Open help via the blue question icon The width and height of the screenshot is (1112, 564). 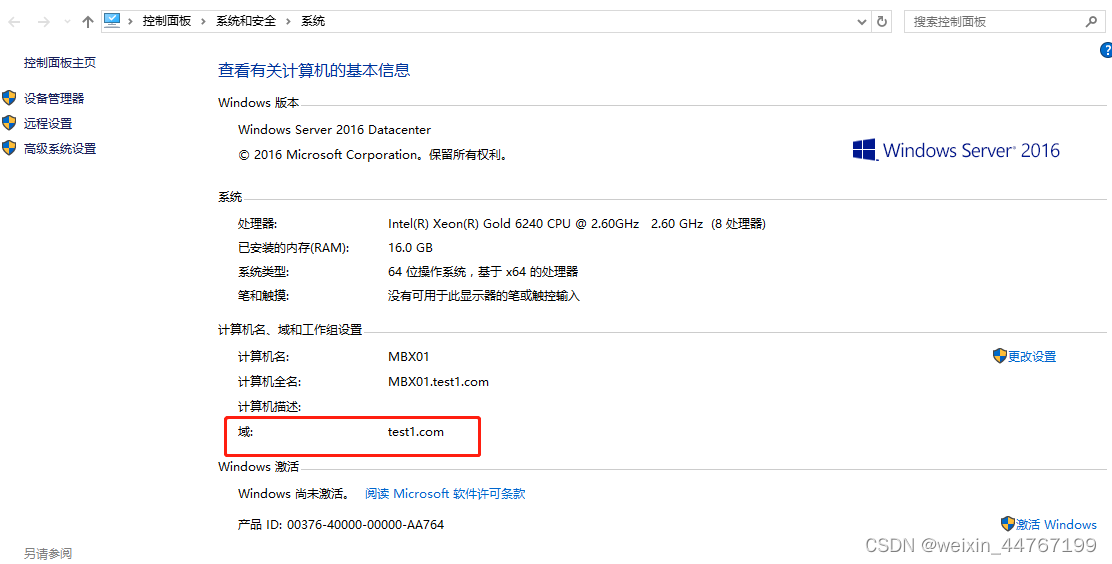coord(1106,50)
